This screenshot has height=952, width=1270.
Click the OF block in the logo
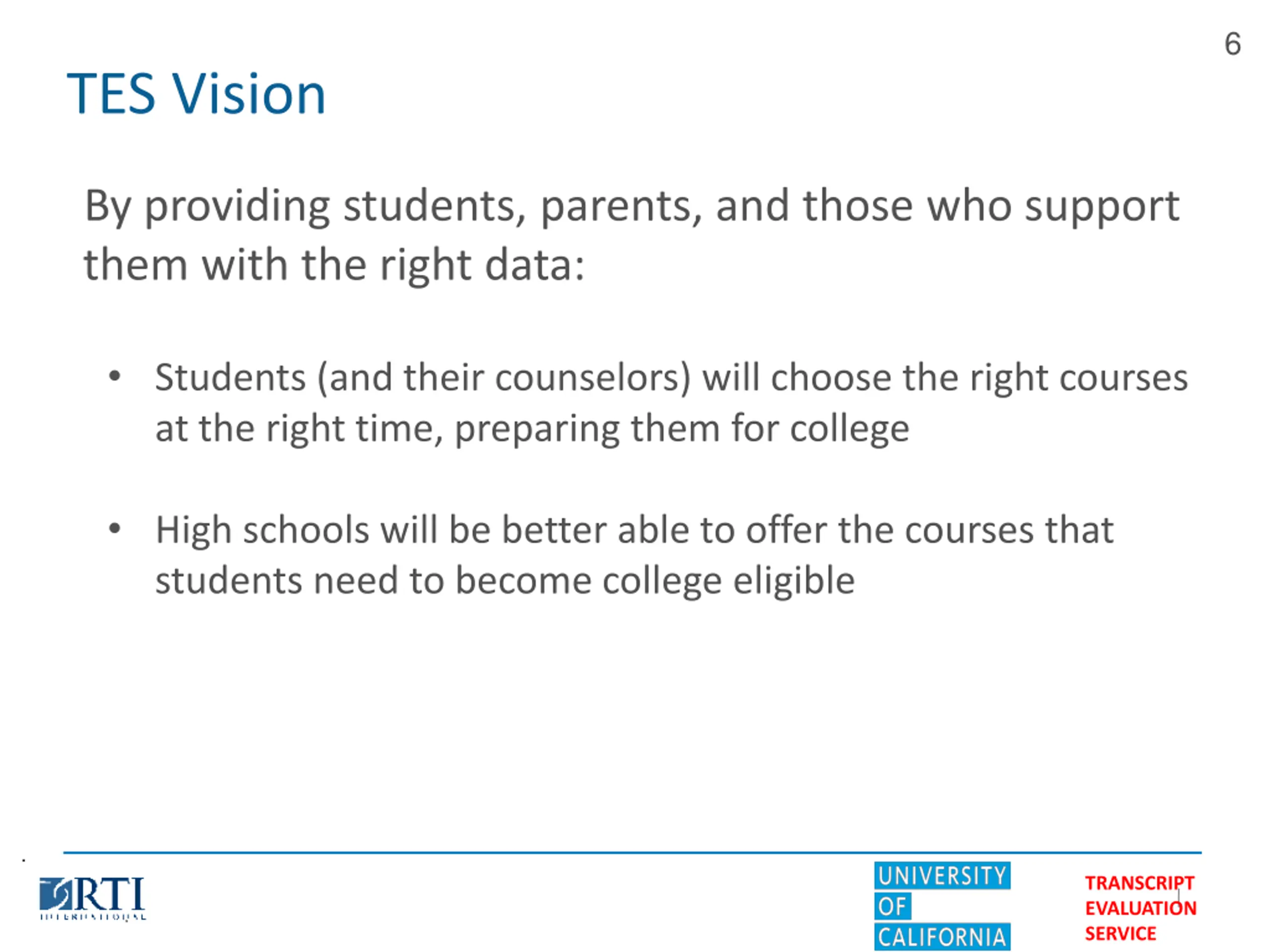[892, 907]
